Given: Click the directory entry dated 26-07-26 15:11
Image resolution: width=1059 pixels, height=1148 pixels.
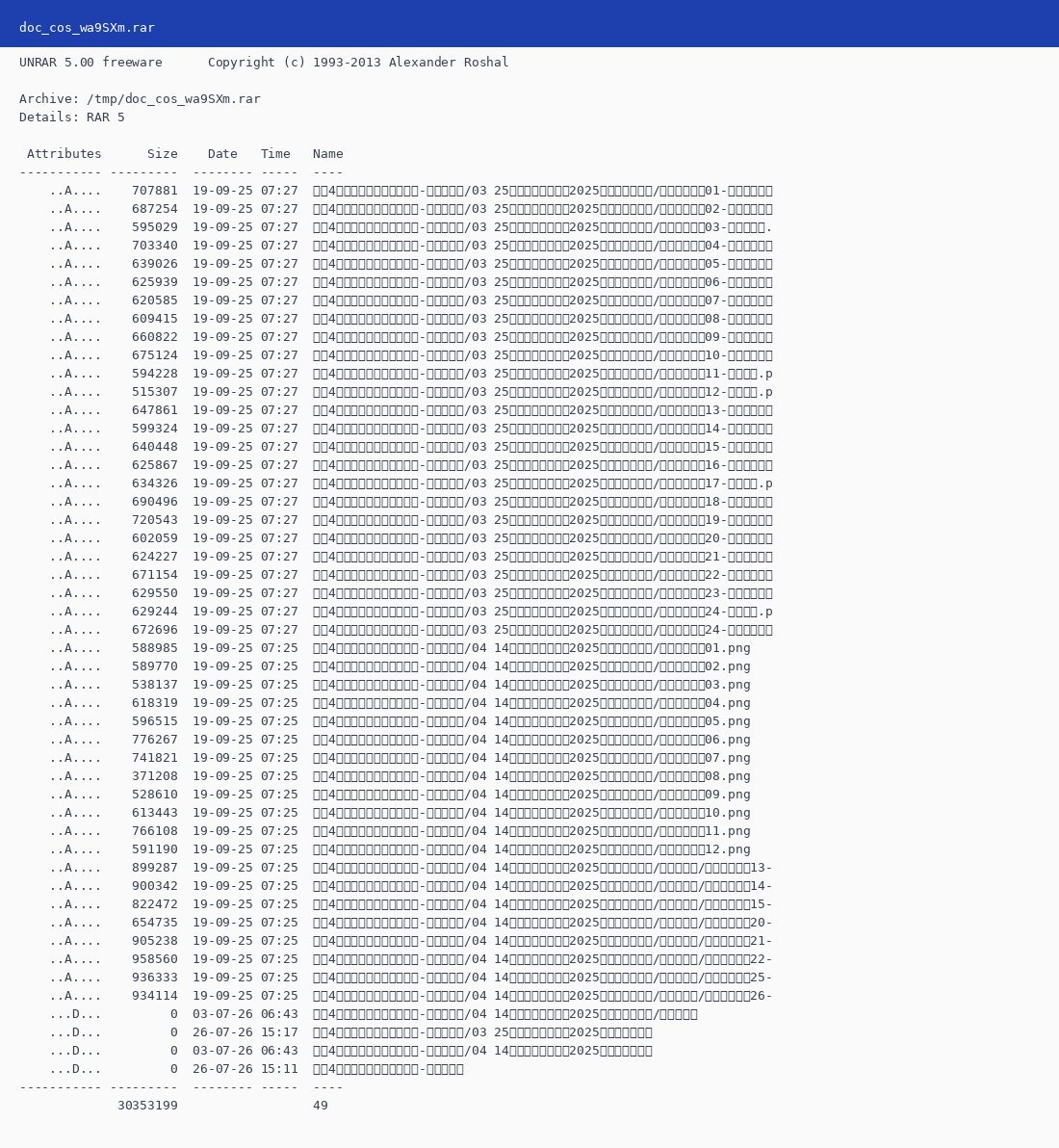Looking at the screenshot, I should [242, 1069].
